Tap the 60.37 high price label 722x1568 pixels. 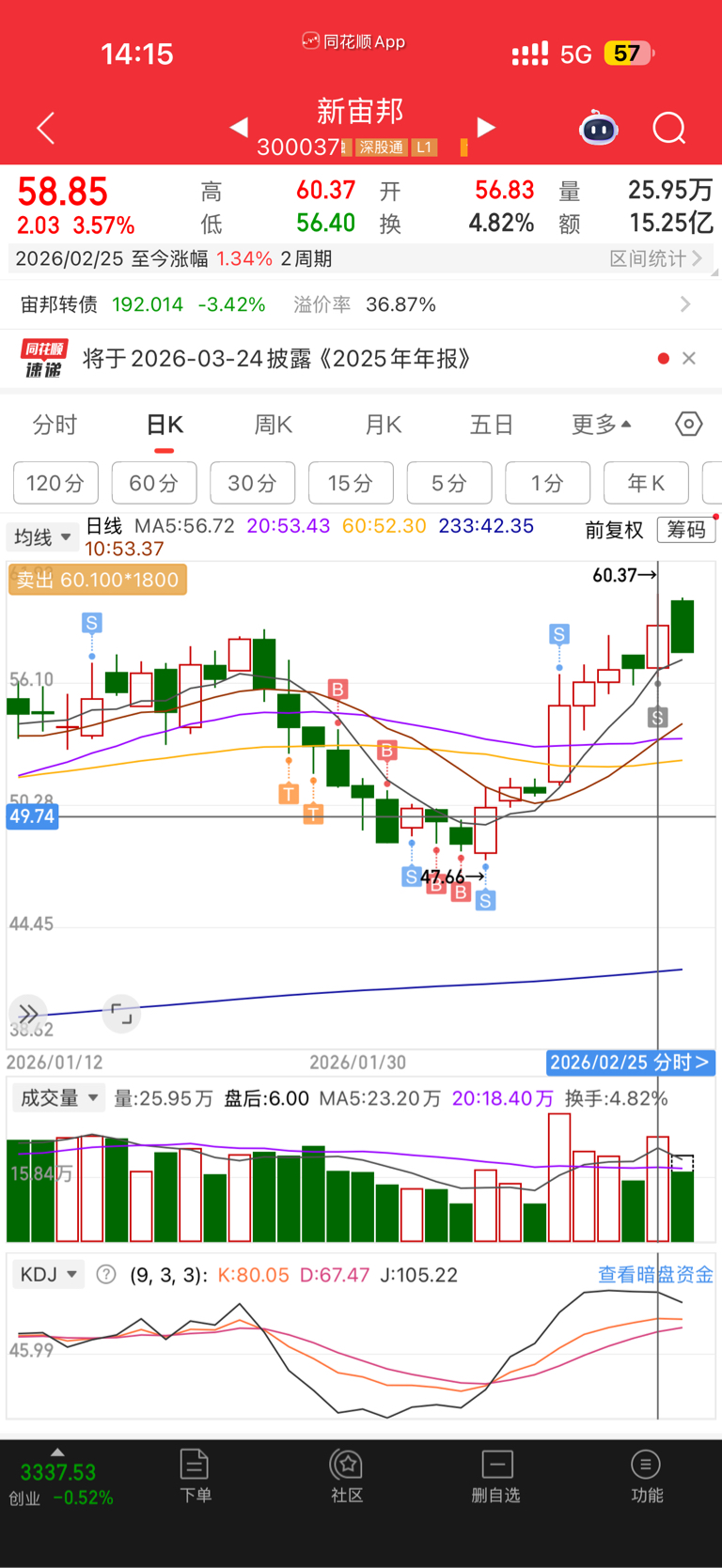[624, 575]
